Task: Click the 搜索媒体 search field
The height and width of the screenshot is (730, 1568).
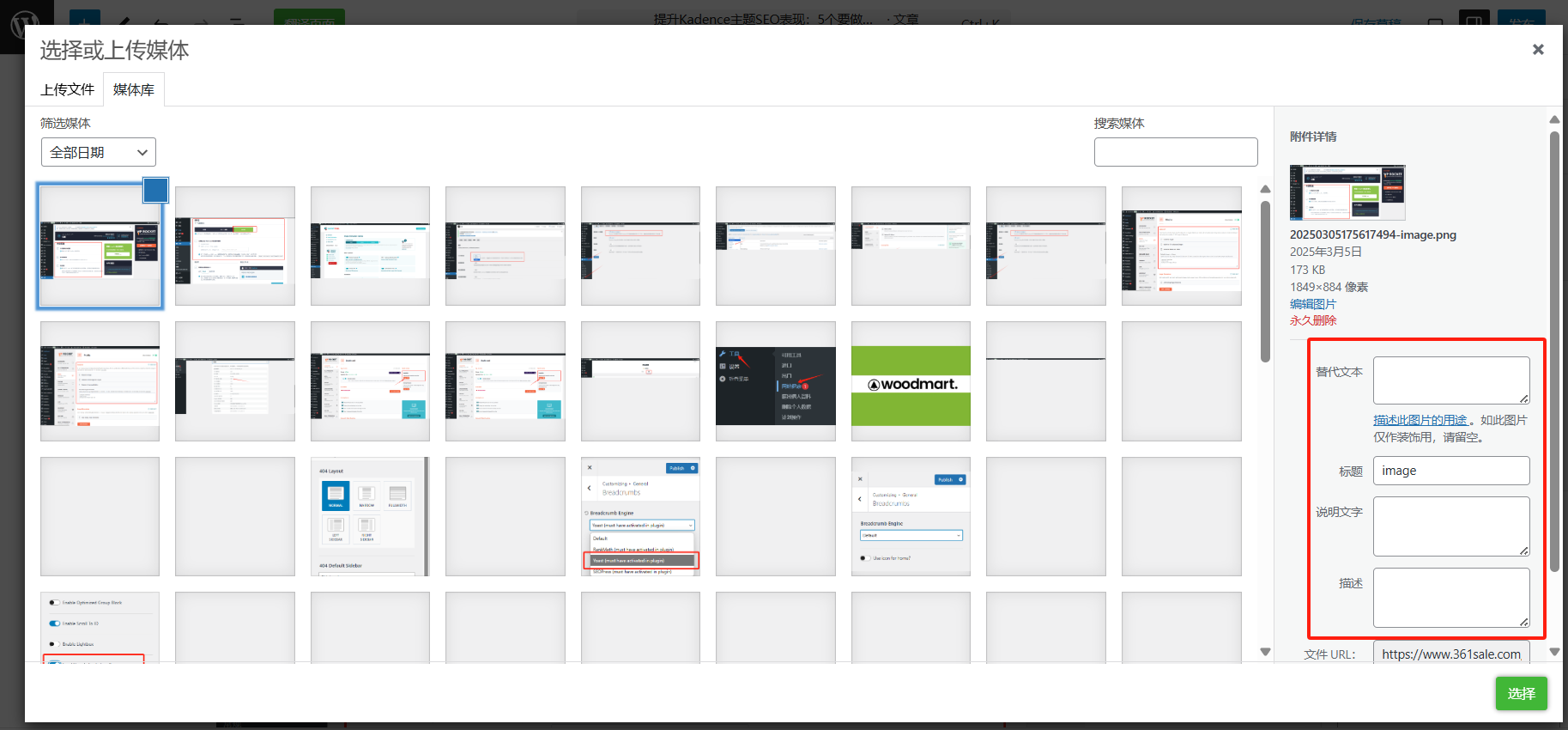Action: point(1175,152)
